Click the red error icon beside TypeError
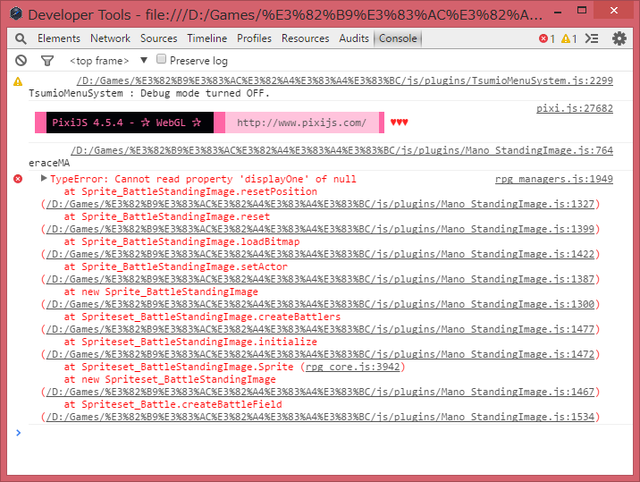Screen dimensions: 640x482 click(x=18, y=179)
